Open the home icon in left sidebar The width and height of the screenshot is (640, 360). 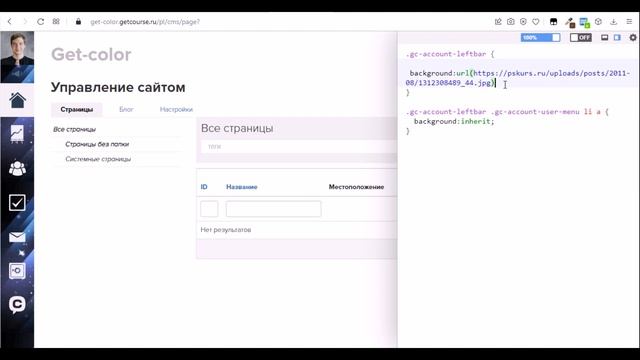[x=17, y=100]
